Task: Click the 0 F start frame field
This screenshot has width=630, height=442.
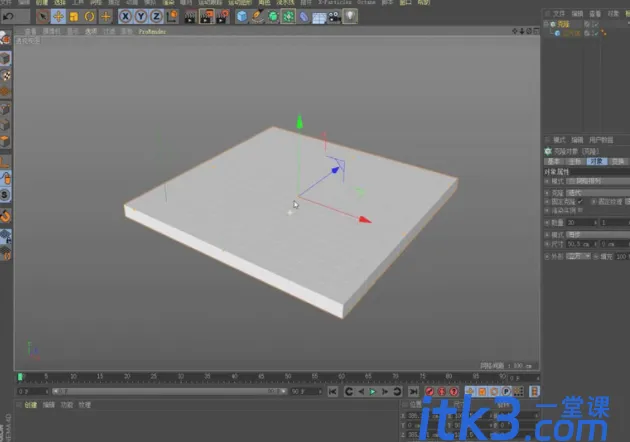Action: pyautogui.click(x=32, y=391)
